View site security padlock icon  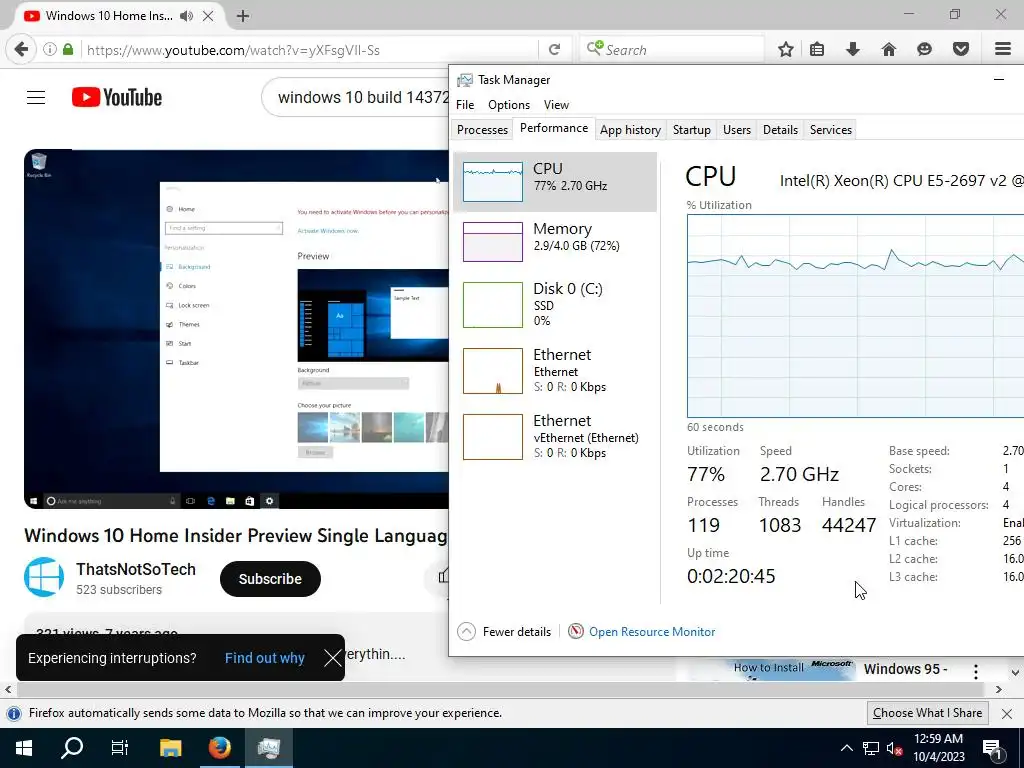[x=68, y=50]
